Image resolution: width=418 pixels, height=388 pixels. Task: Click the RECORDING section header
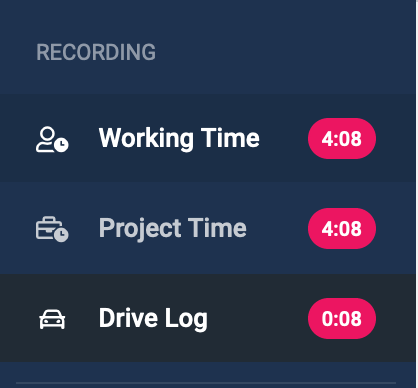(x=96, y=52)
